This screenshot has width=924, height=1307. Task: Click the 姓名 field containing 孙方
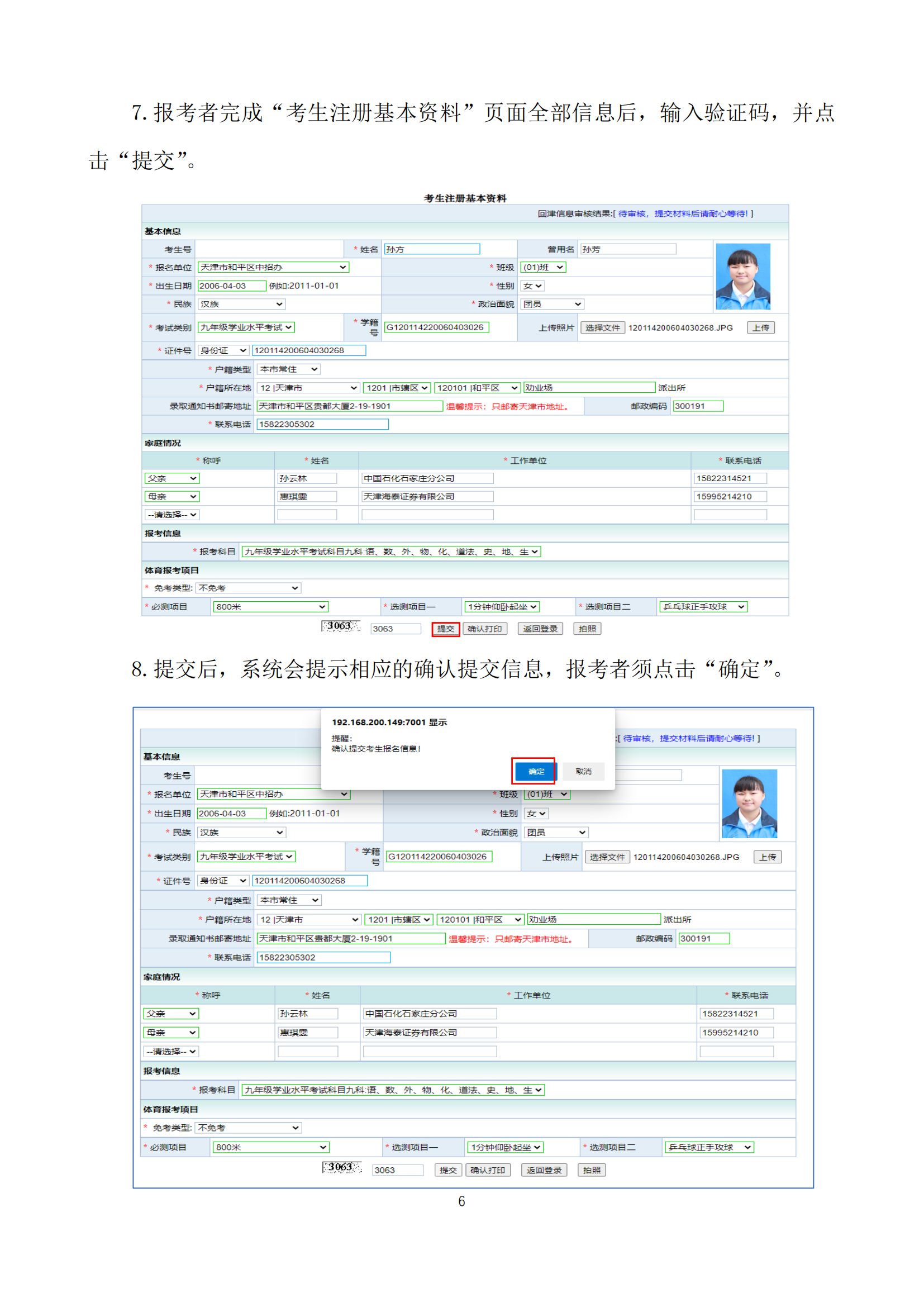click(432, 249)
